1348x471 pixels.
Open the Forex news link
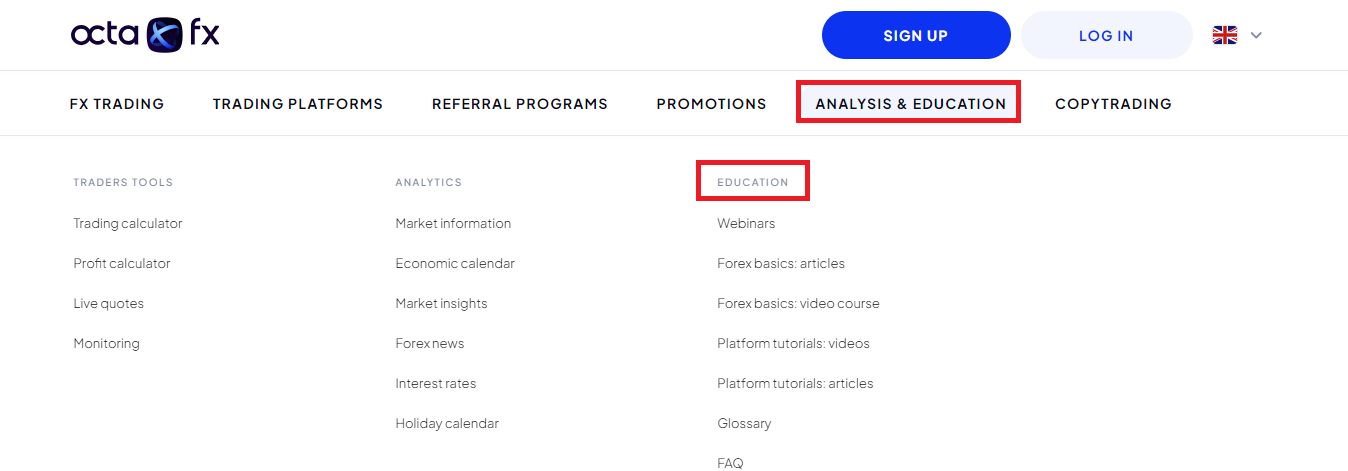tap(430, 344)
